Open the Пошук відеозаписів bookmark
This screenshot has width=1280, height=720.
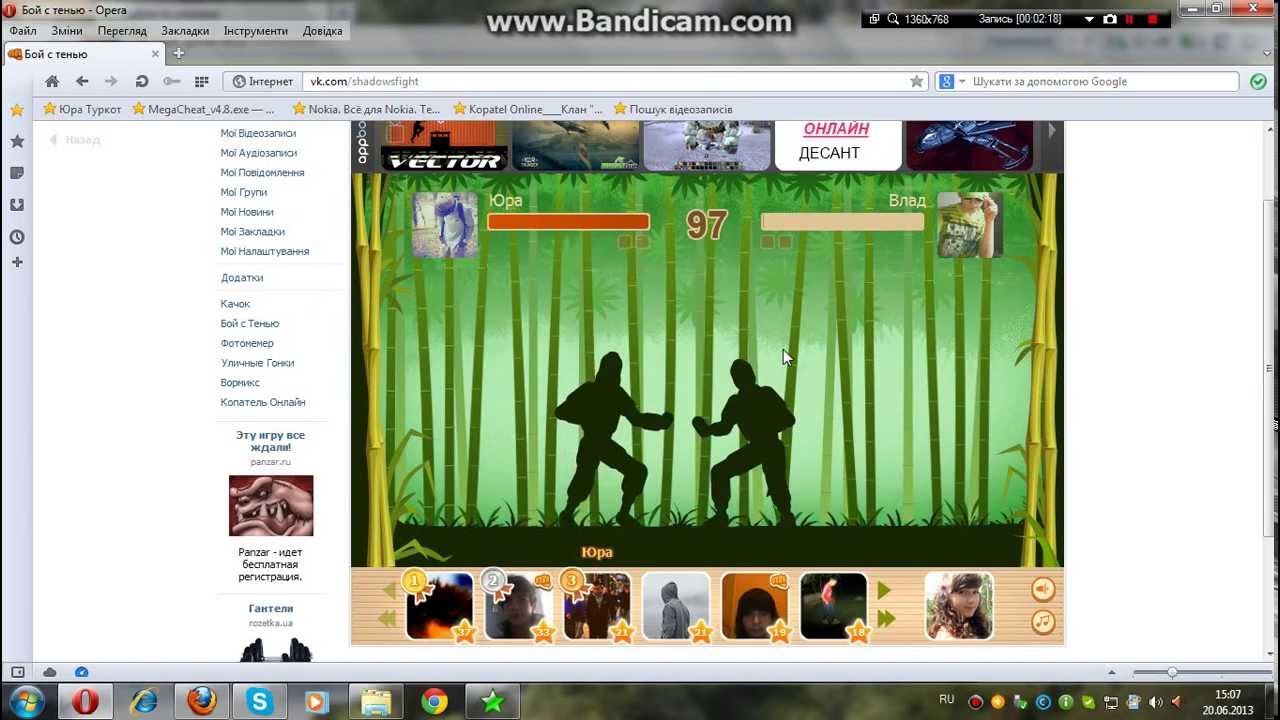(673, 109)
